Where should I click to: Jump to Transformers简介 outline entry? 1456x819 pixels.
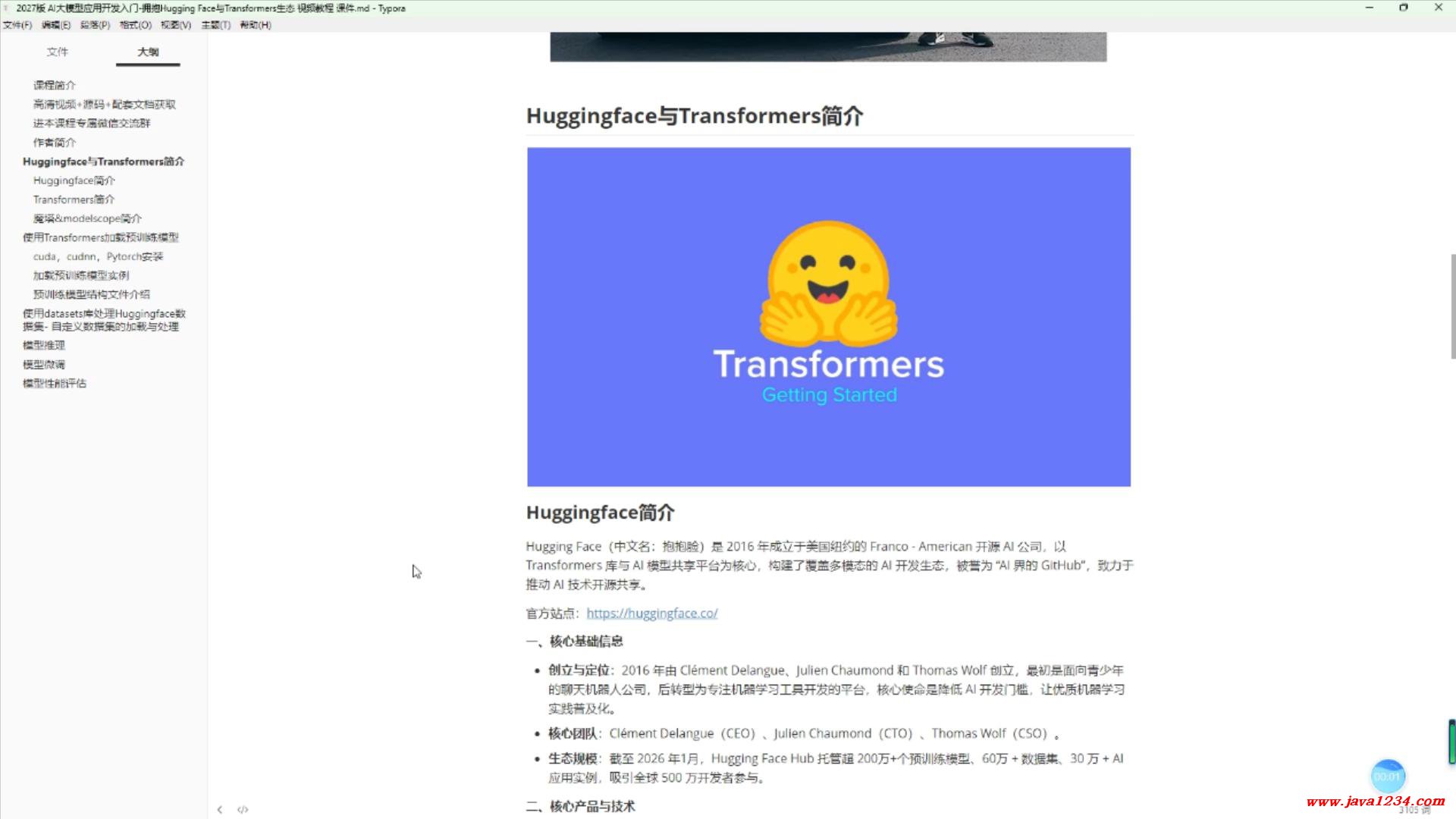74,199
